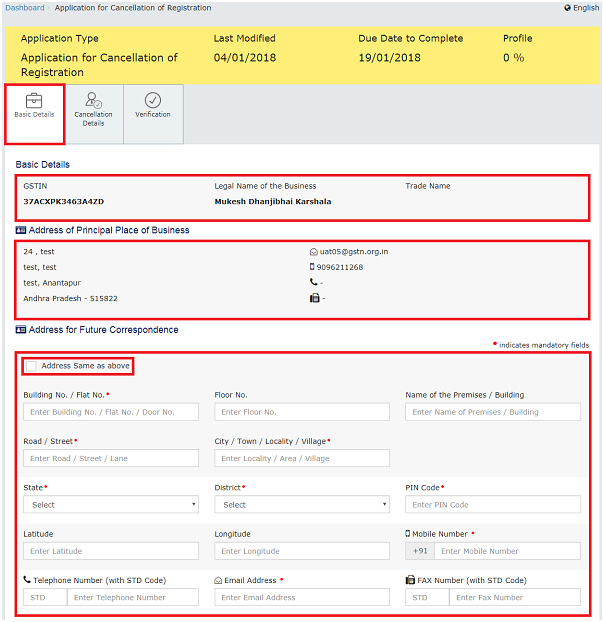The width and height of the screenshot is (604, 622).
Task: Click the GSTIN value 37ACXPK3463A4ZD
Action: tap(63, 202)
